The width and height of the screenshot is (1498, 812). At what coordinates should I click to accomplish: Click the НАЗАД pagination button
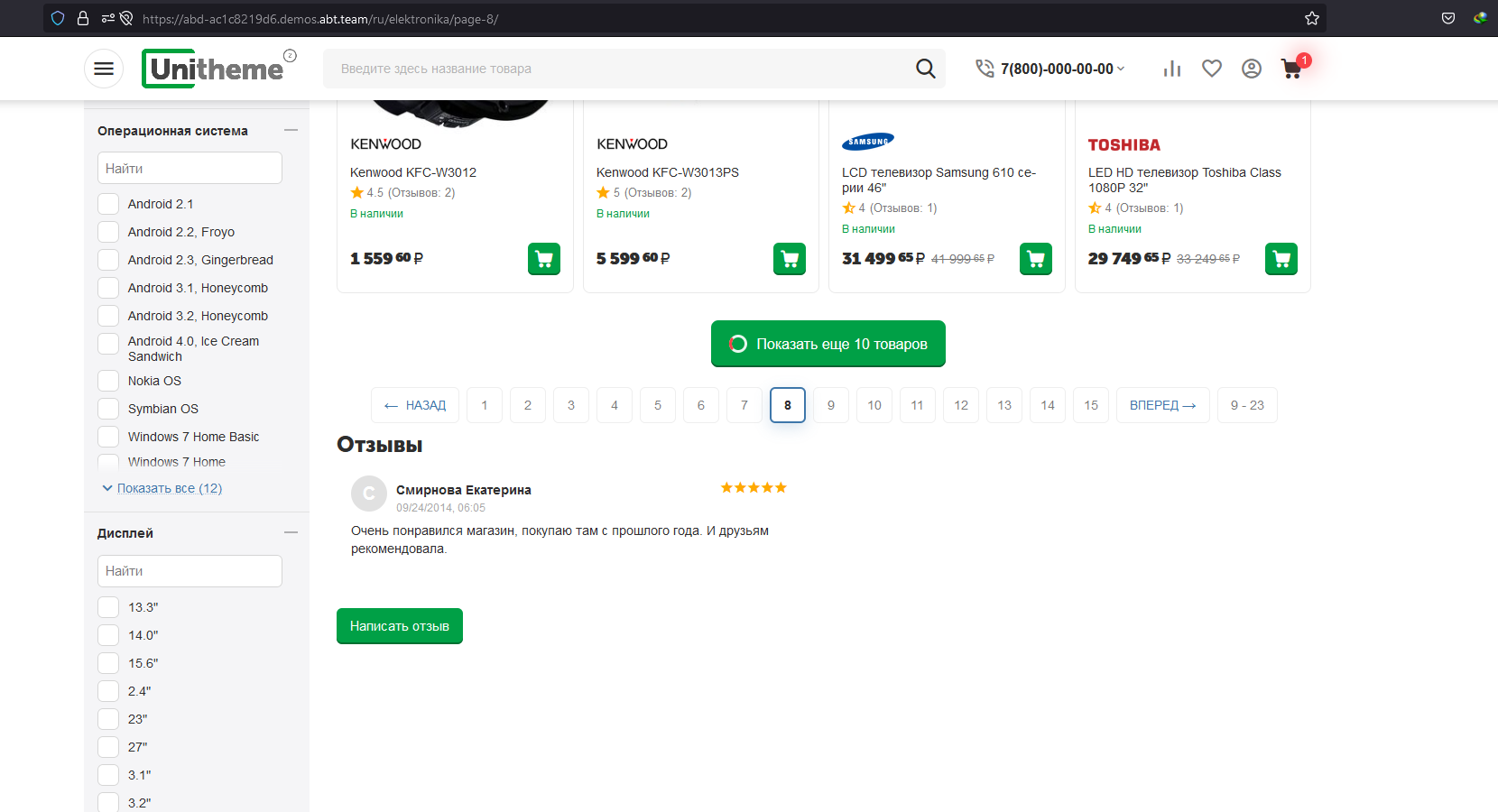pyautogui.click(x=415, y=405)
